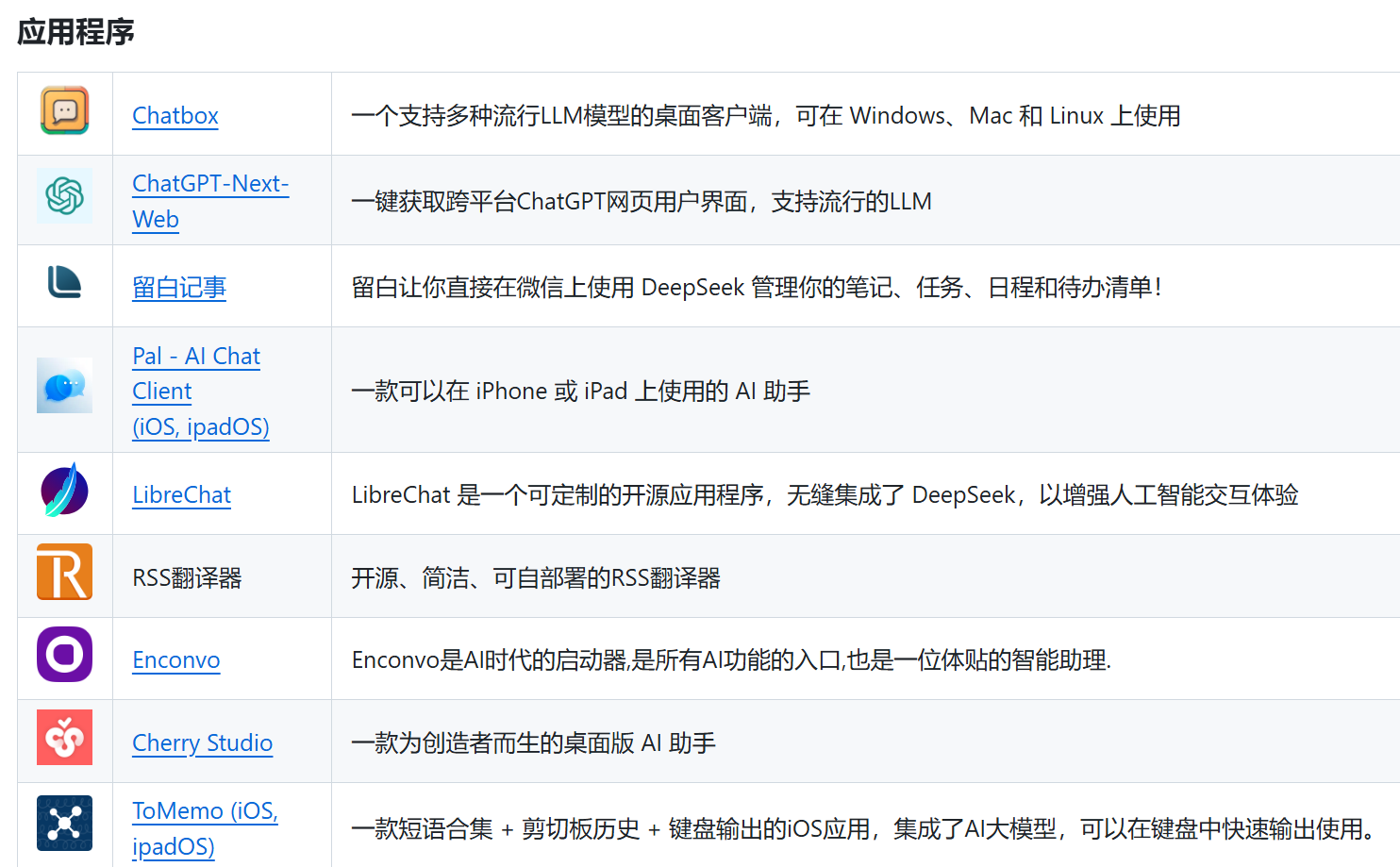Click the ToMemo description about 剪切板历史
This screenshot has width=1400, height=867.
point(863,829)
